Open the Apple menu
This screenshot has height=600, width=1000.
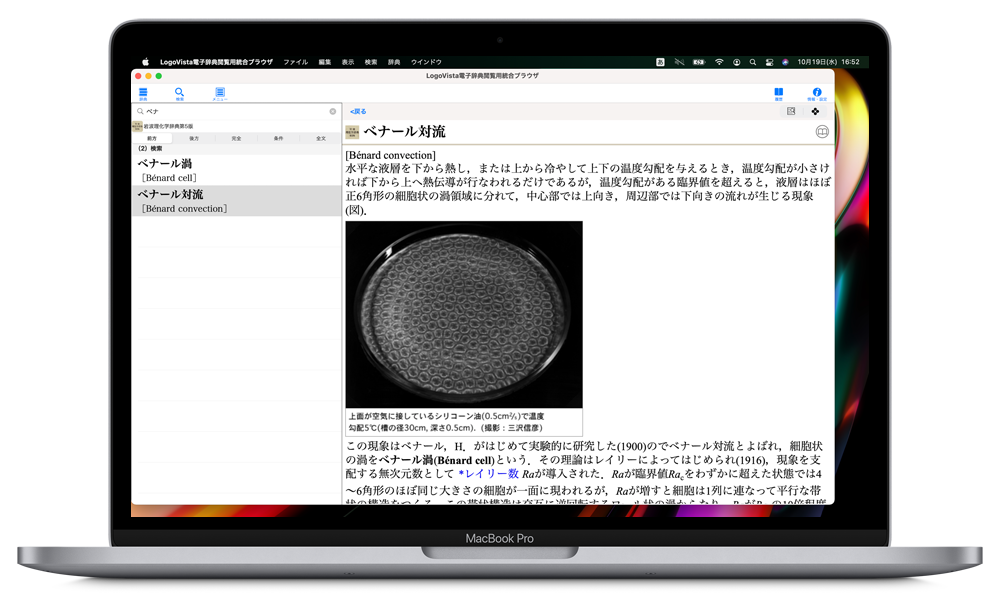click(145, 62)
